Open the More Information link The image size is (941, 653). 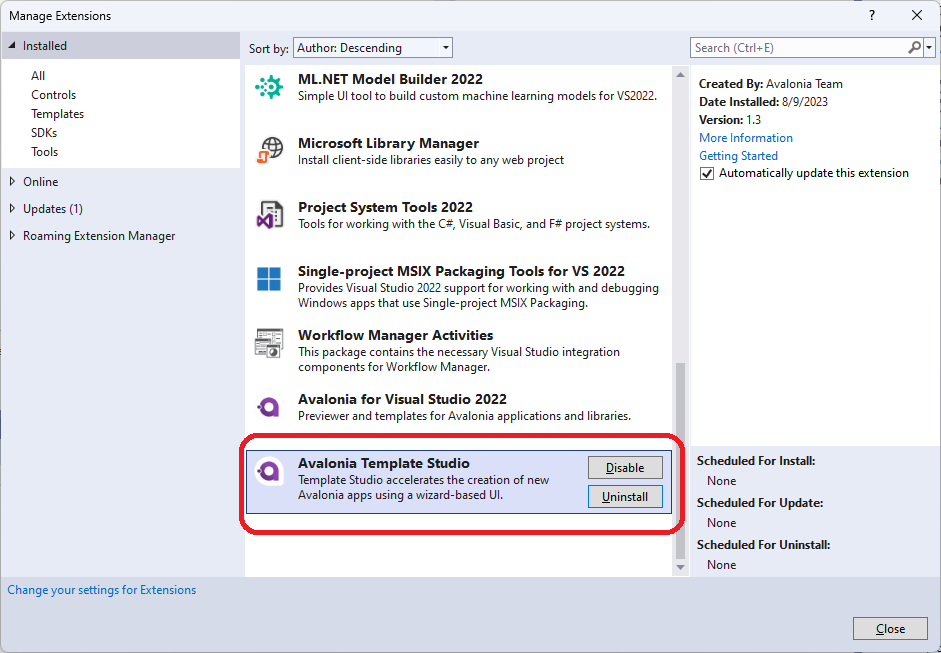[x=746, y=137]
